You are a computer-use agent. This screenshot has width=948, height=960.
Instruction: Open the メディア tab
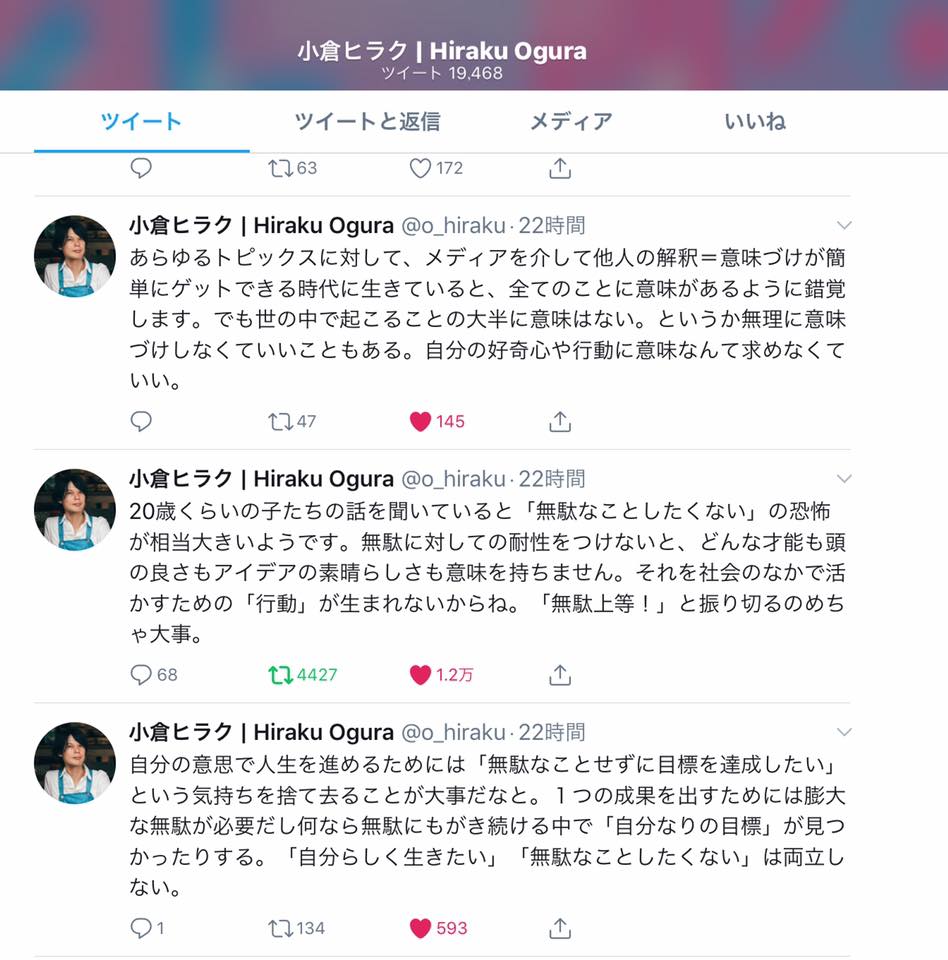571,121
